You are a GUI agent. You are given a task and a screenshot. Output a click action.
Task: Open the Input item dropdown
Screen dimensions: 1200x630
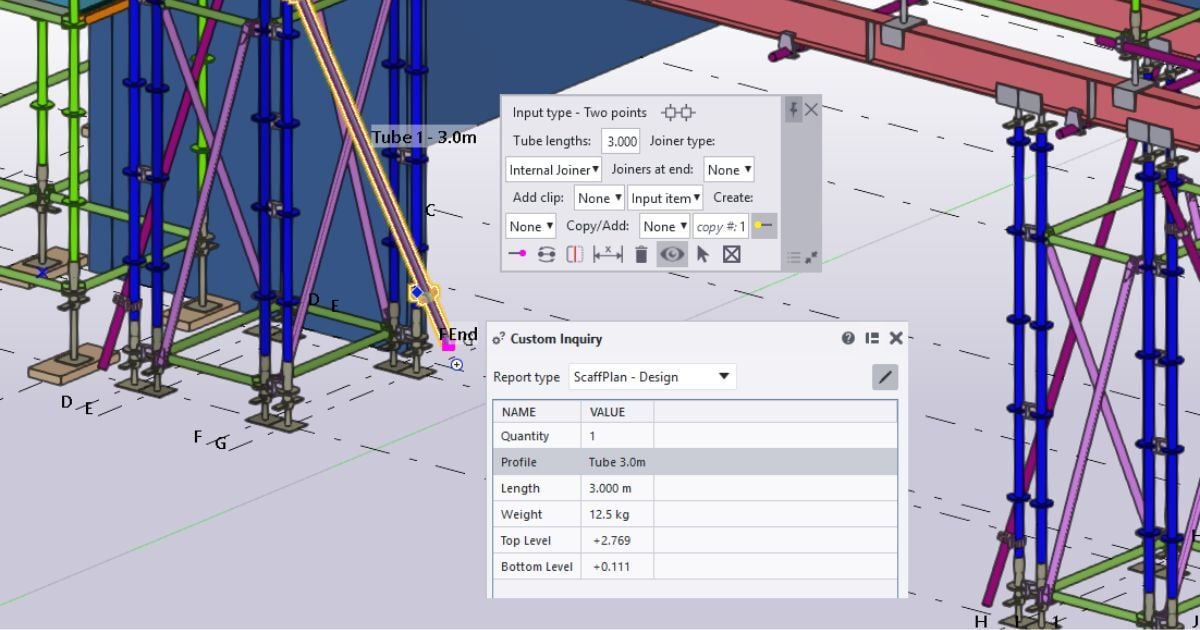point(665,198)
